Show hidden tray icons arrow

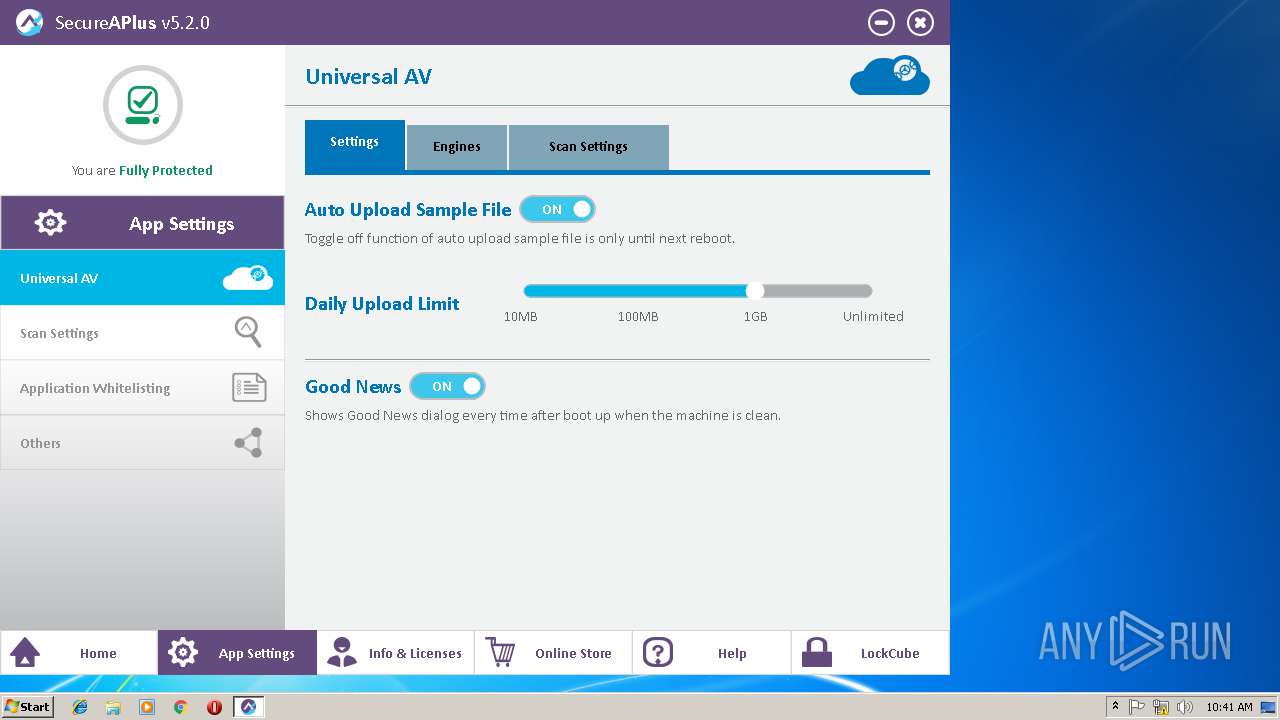tap(1115, 707)
